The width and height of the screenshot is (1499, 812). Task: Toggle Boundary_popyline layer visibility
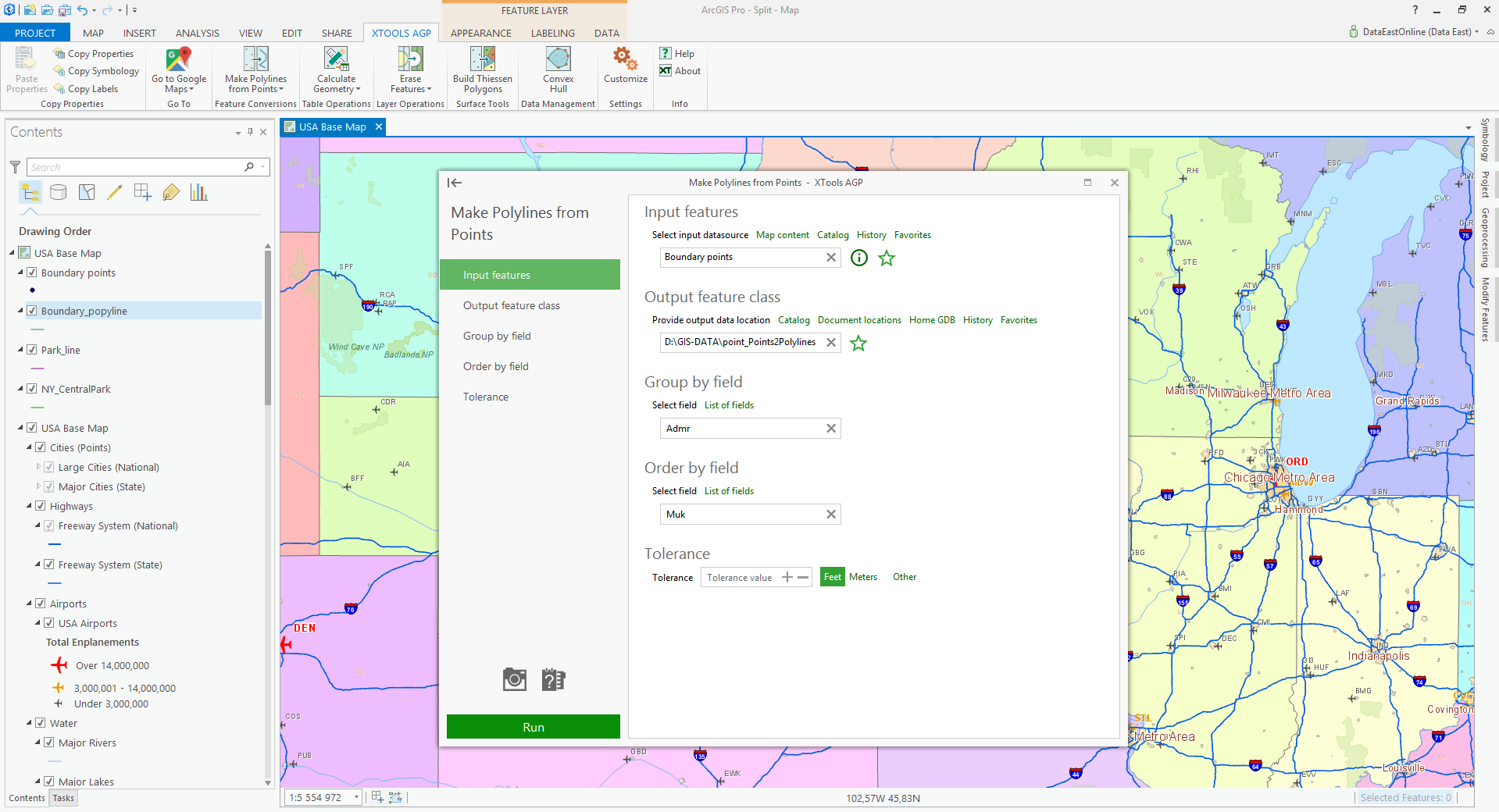coord(32,311)
